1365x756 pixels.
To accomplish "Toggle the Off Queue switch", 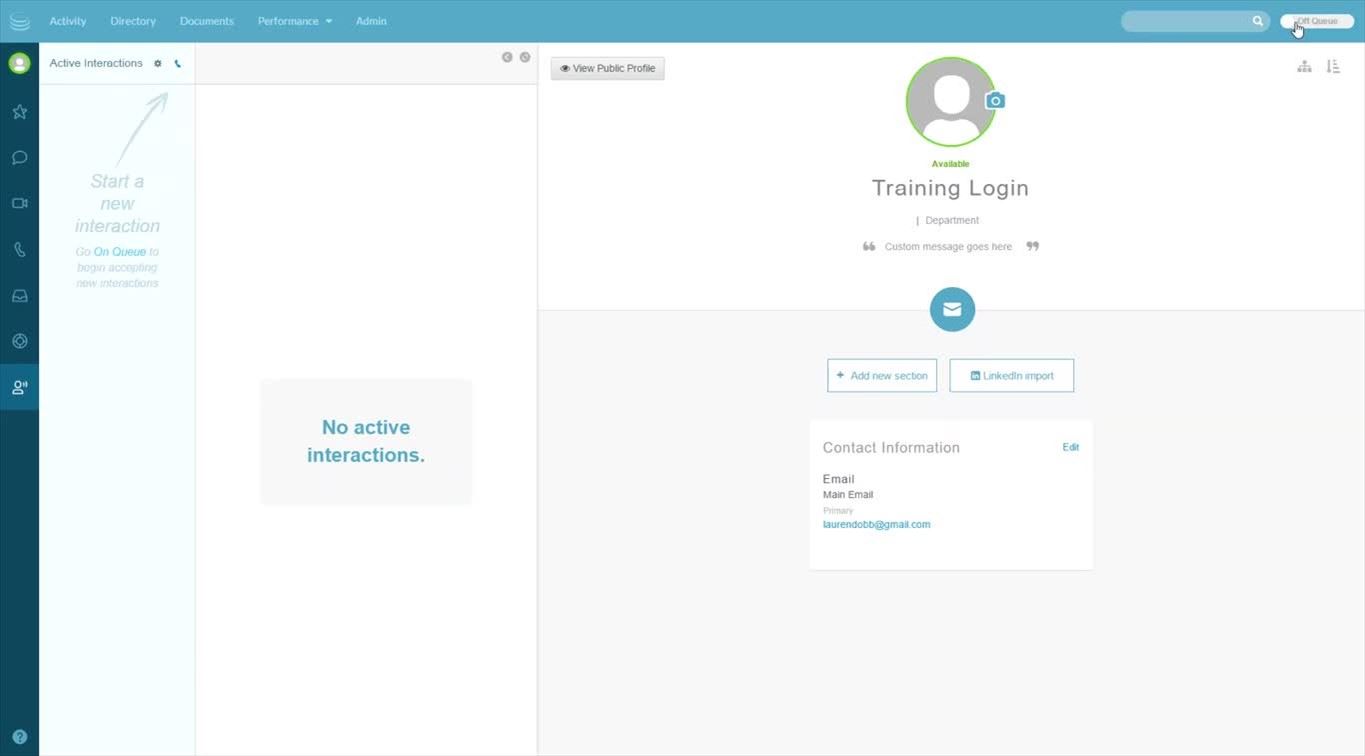I will tap(1316, 21).
